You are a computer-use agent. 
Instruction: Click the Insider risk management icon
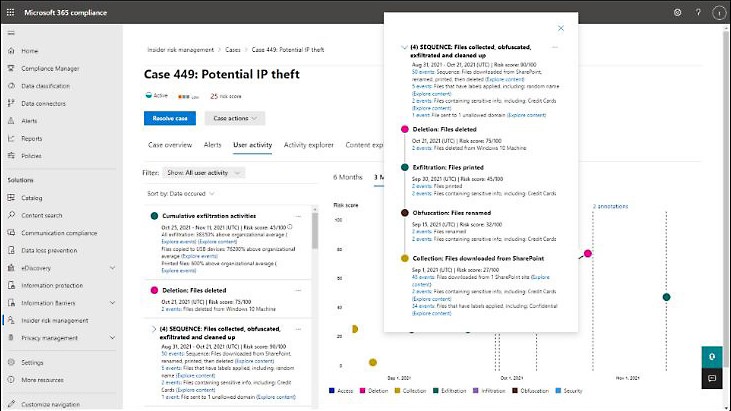click(11, 320)
